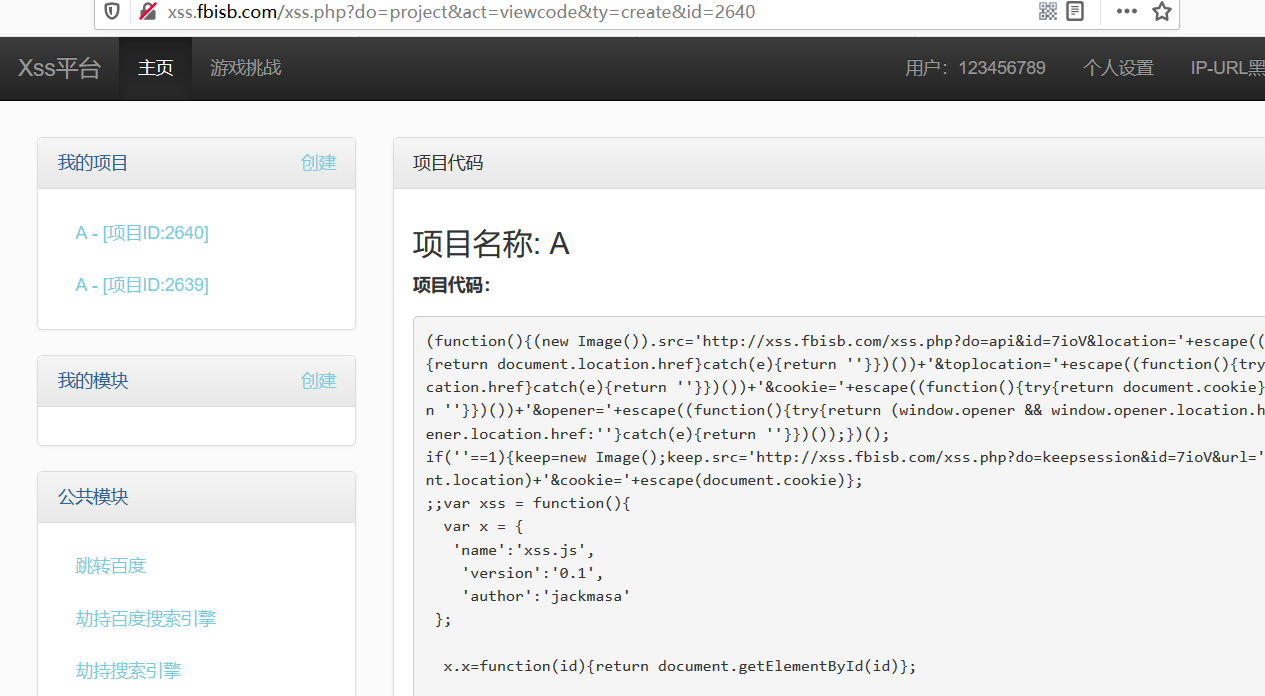Click the code line 'version':'0.1'
The height and width of the screenshot is (696, 1265).
(x=532, y=573)
